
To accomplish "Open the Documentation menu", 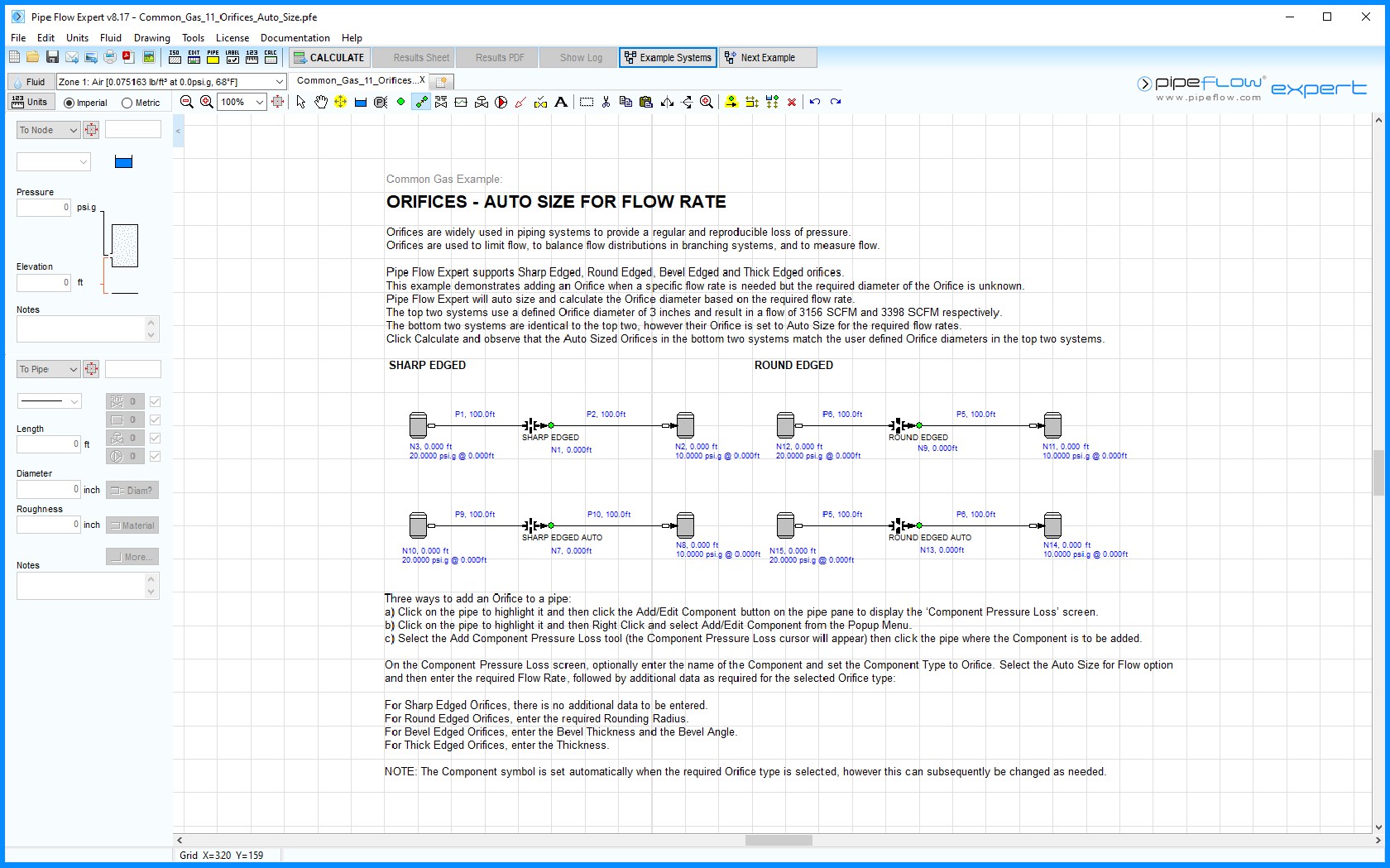I will click(x=295, y=38).
